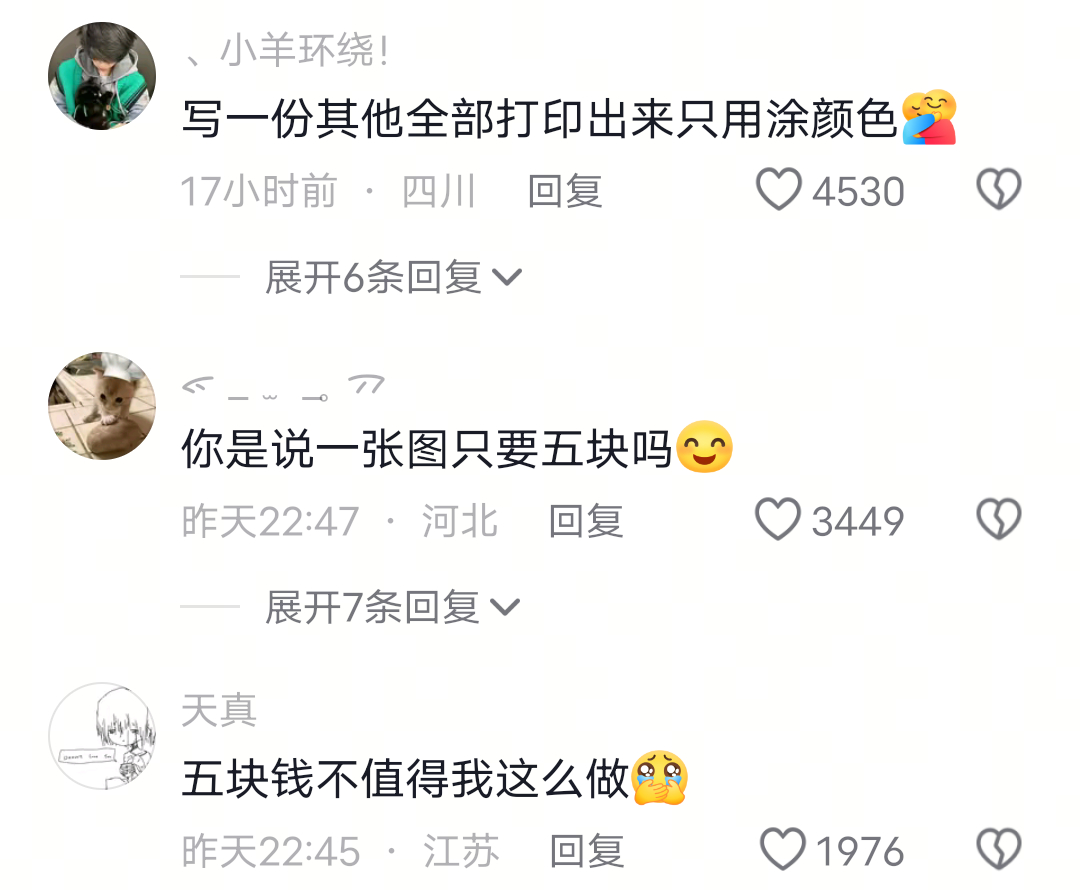Select comment text 五块钱不值得我这么做

point(405,779)
